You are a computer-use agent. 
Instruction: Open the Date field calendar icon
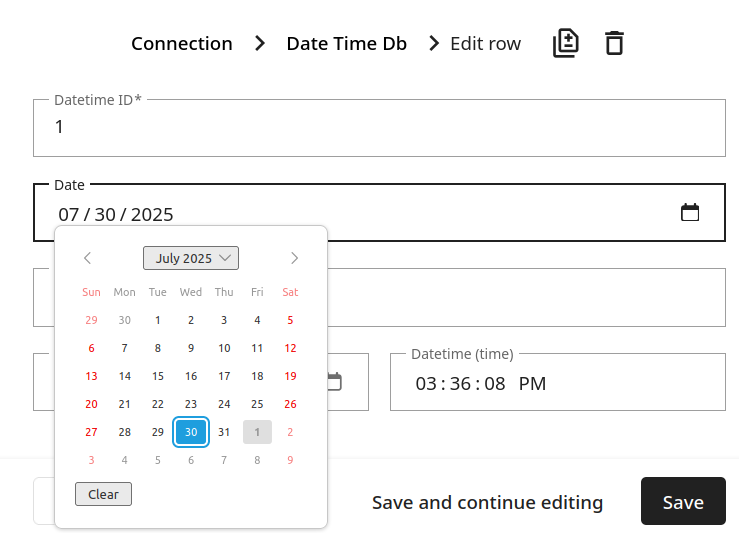coord(690,213)
